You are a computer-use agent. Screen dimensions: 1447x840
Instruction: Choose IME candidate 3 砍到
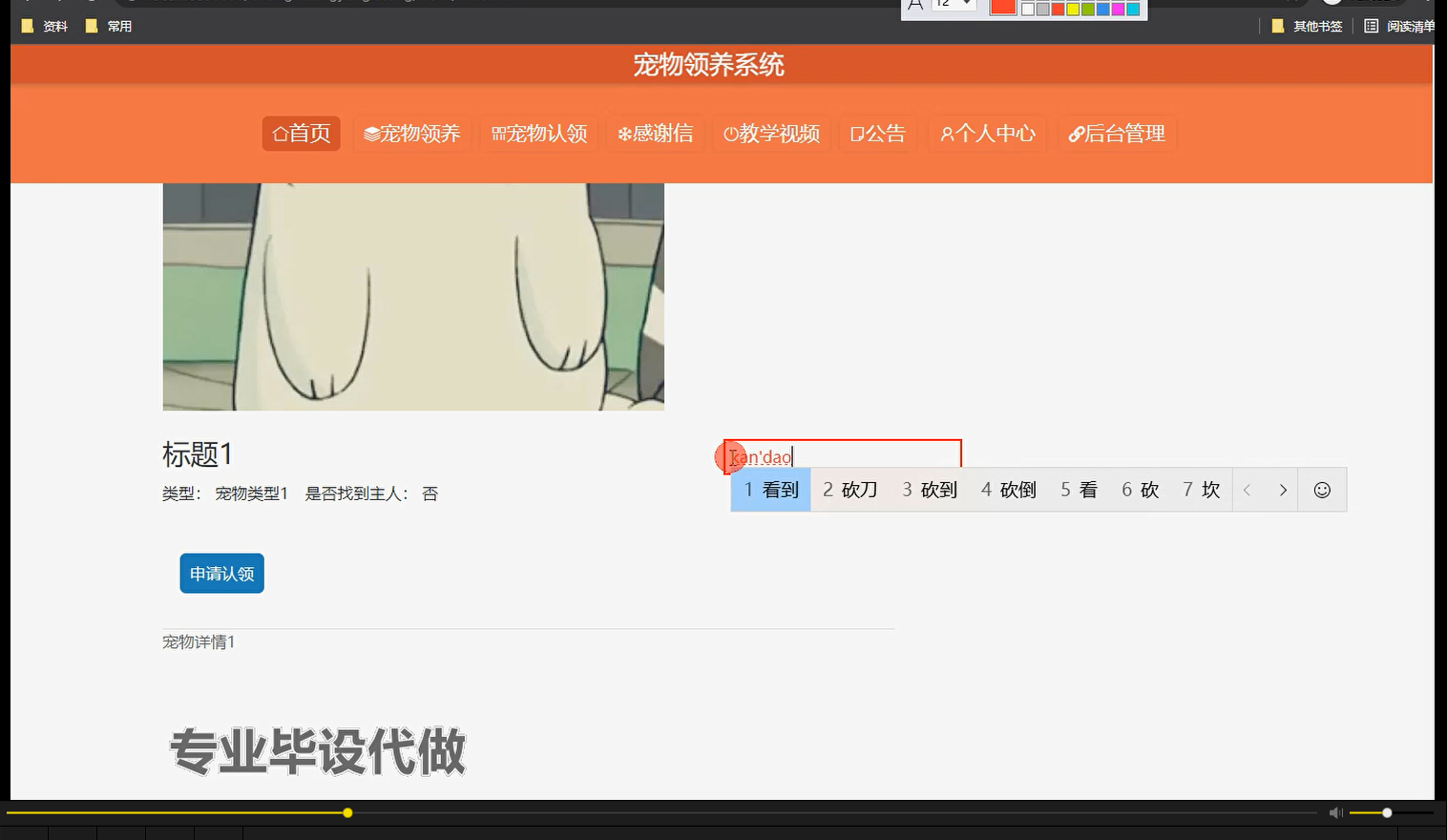coord(930,490)
